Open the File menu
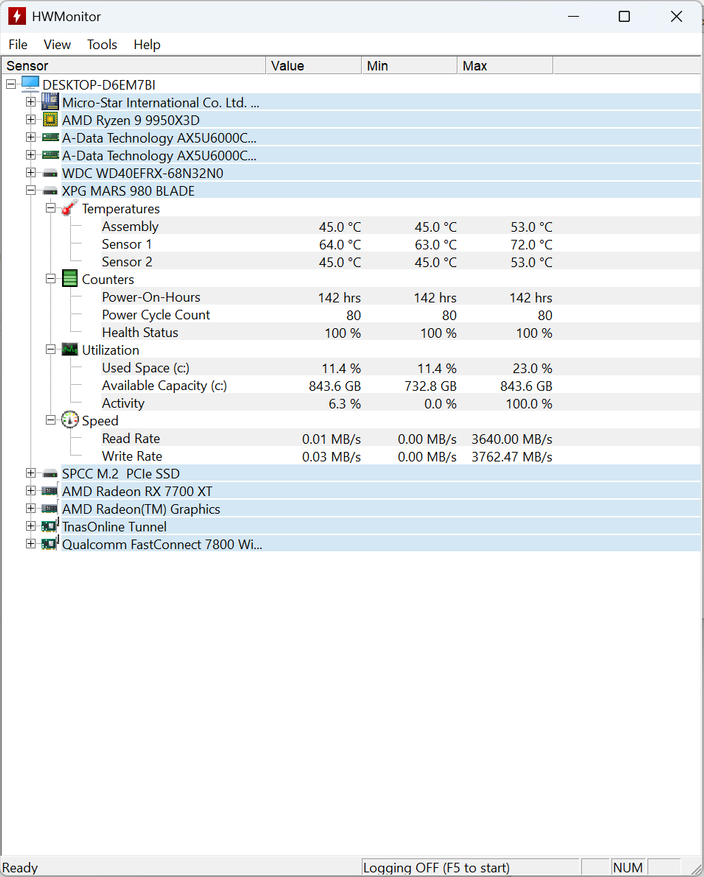 click(18, 44)
